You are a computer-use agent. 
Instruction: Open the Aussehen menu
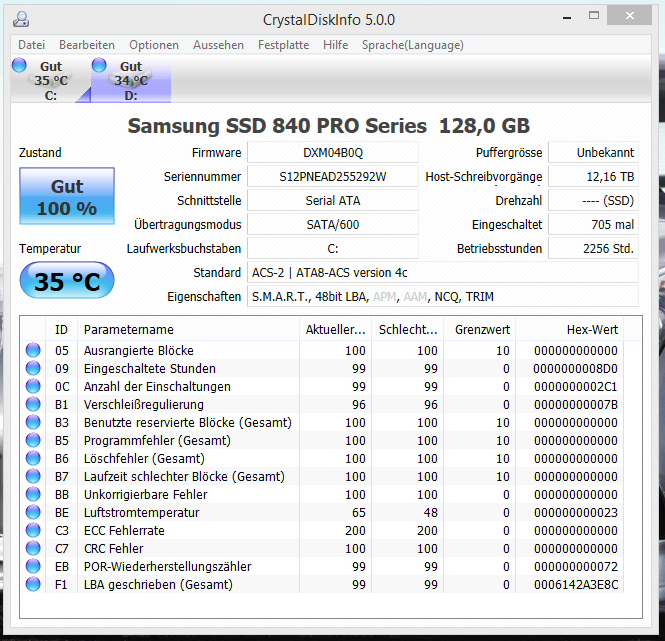pyautogui.click(x=218, y=45)
